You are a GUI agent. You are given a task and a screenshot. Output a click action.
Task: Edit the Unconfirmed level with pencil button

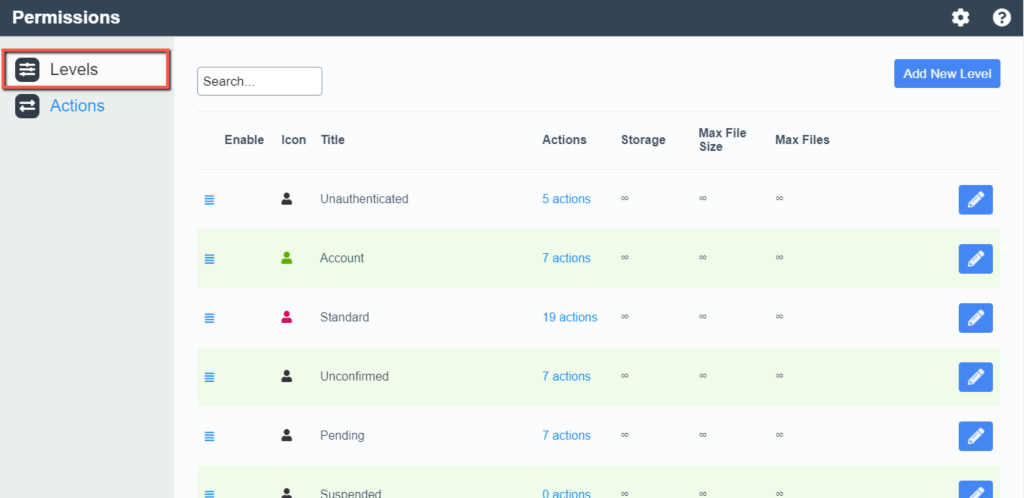tap(976, 377)
